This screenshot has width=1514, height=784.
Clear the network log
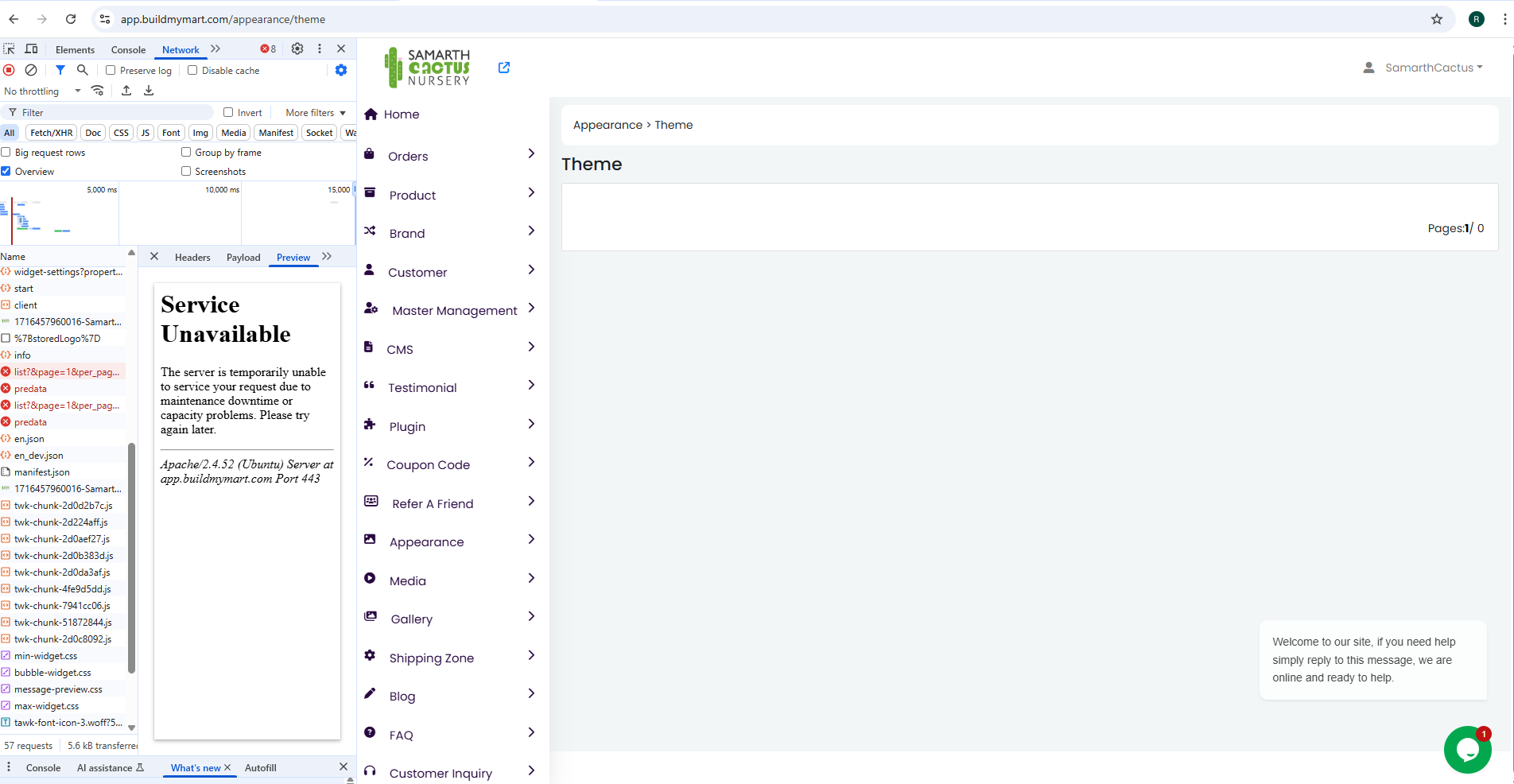coord(31,70)
